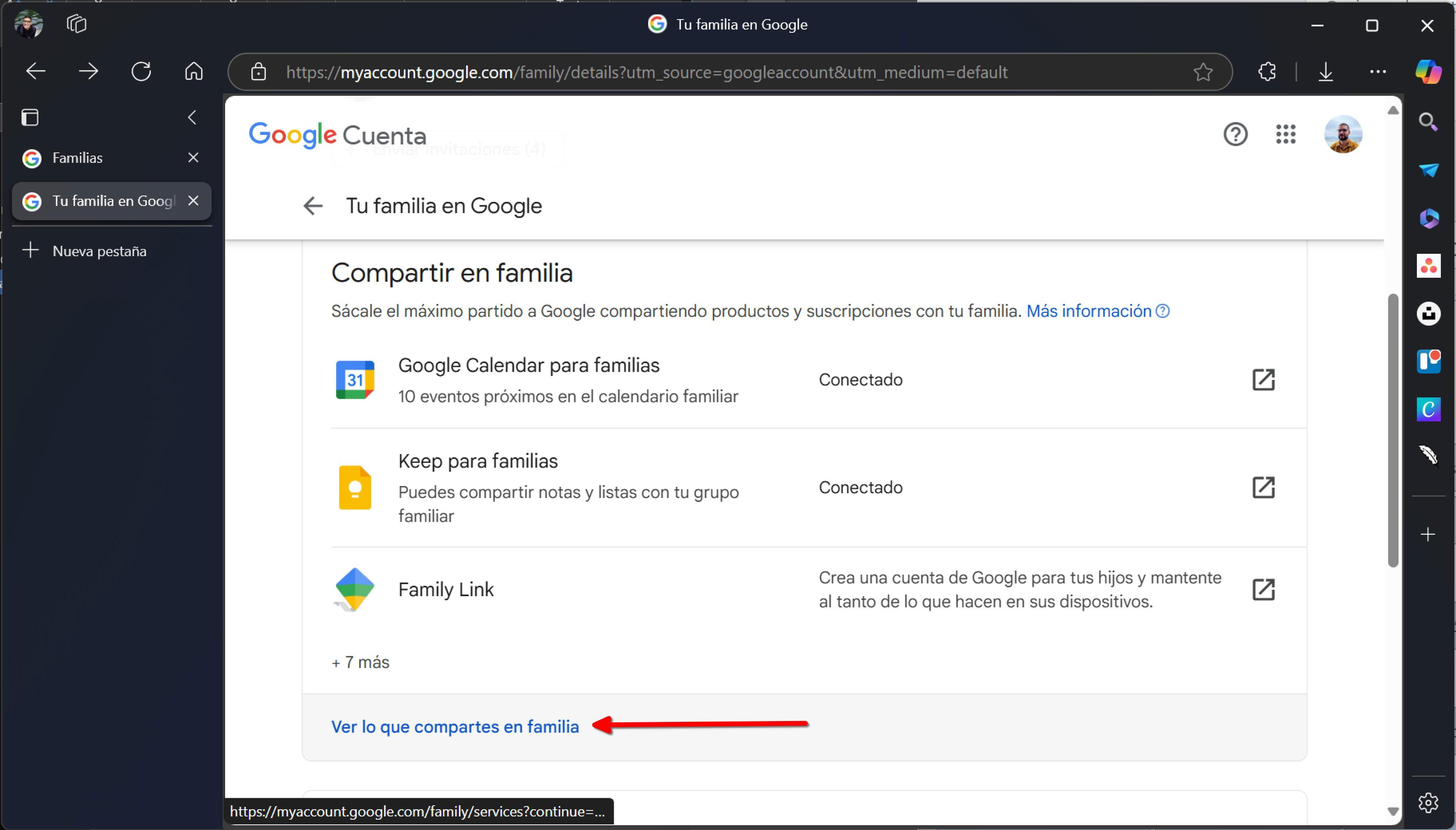View site info lock icon
This screenshot has height=830, width=1456.
pos(258,72)
